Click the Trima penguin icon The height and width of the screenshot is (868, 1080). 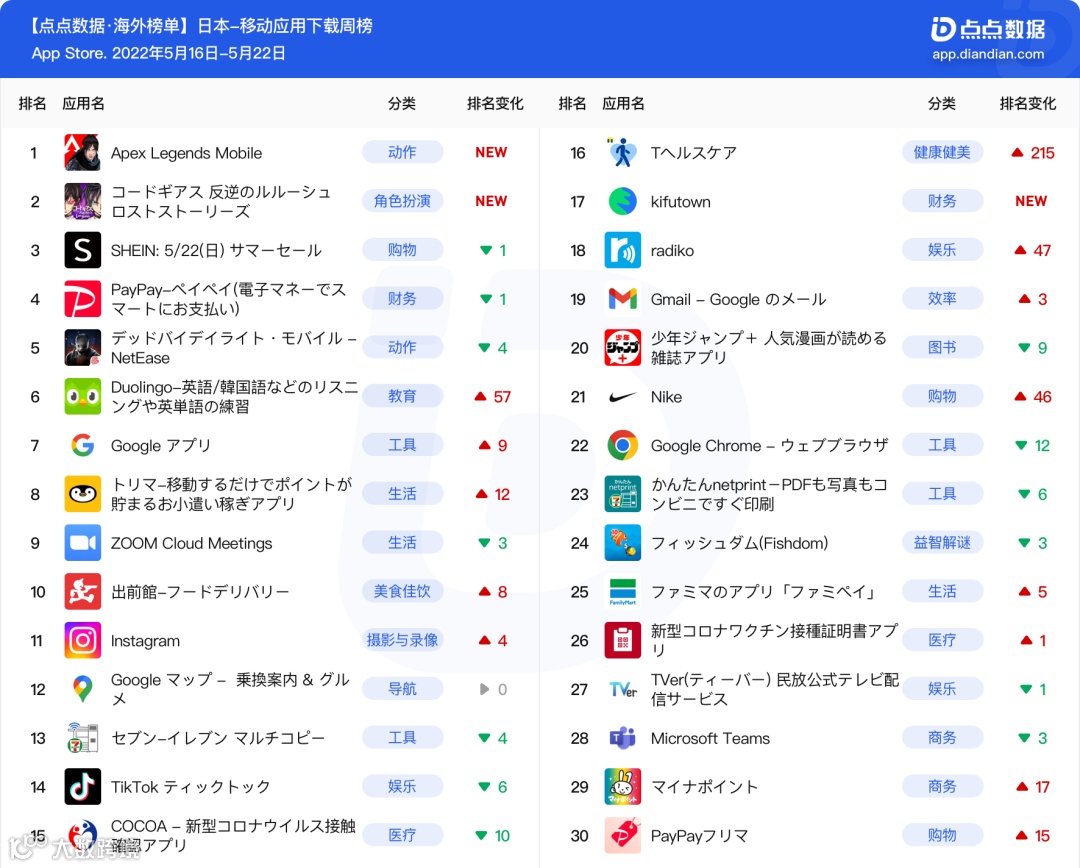[82, 494]
